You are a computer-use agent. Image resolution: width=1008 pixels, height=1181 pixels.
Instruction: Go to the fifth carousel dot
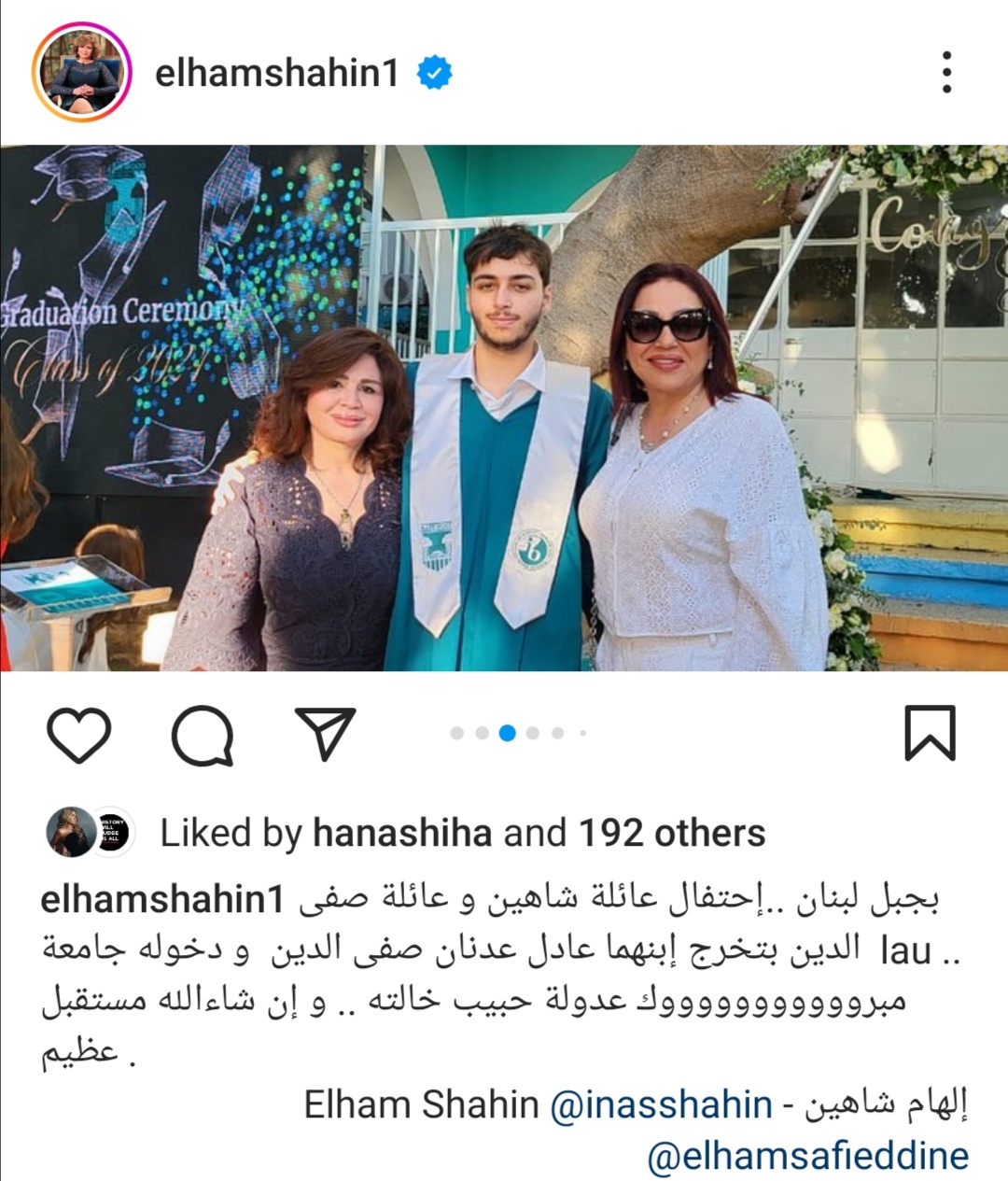558,733
